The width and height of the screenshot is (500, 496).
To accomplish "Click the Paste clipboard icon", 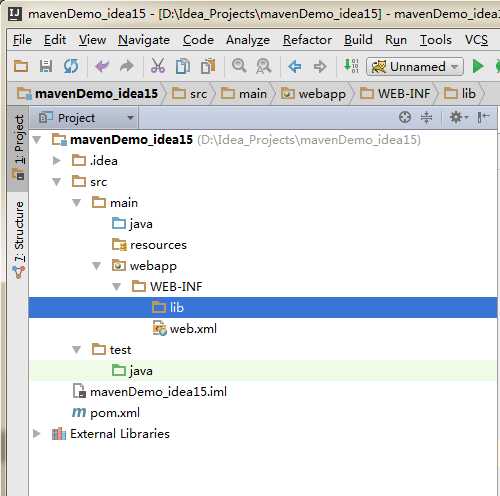I will coord(208,66).
